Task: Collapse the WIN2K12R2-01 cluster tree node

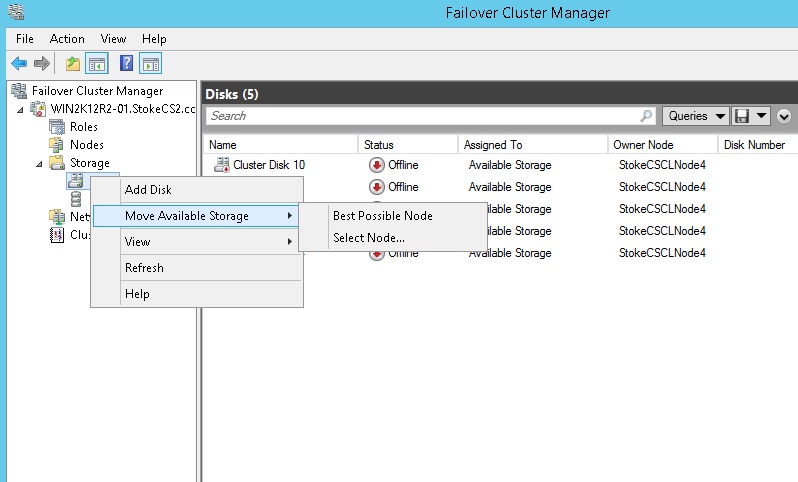Action: (x=20, y=109)
